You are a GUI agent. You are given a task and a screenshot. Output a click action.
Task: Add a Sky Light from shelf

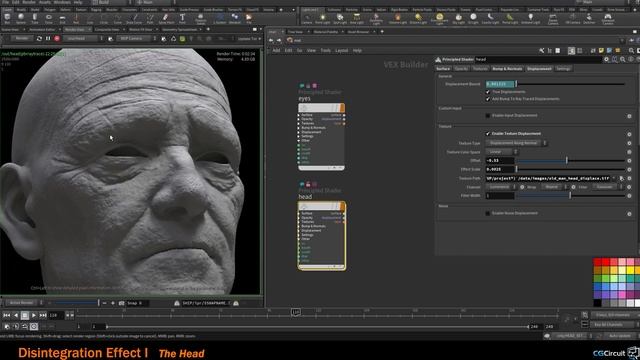[459, 18]
